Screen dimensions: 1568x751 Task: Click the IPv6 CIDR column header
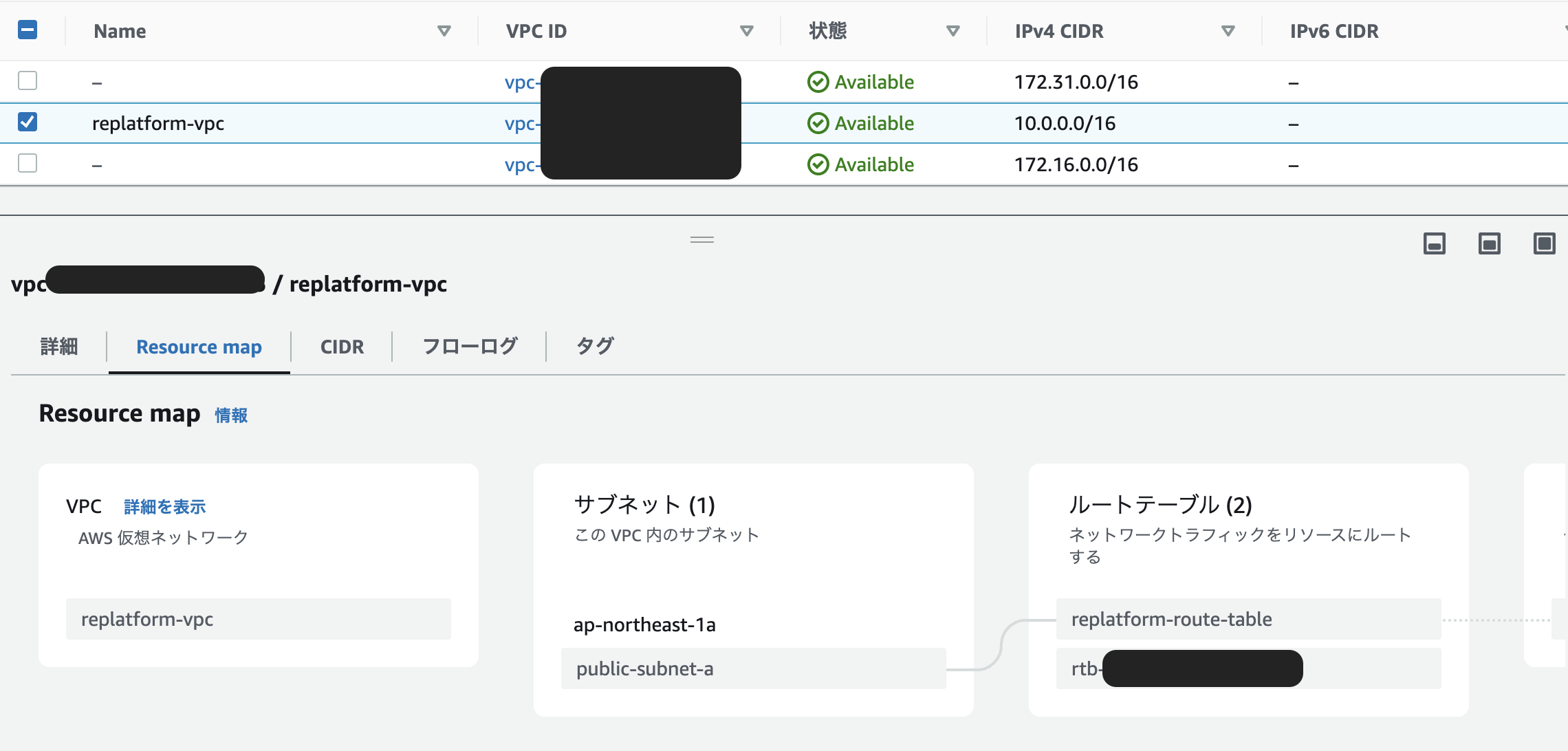point(1334,31)
